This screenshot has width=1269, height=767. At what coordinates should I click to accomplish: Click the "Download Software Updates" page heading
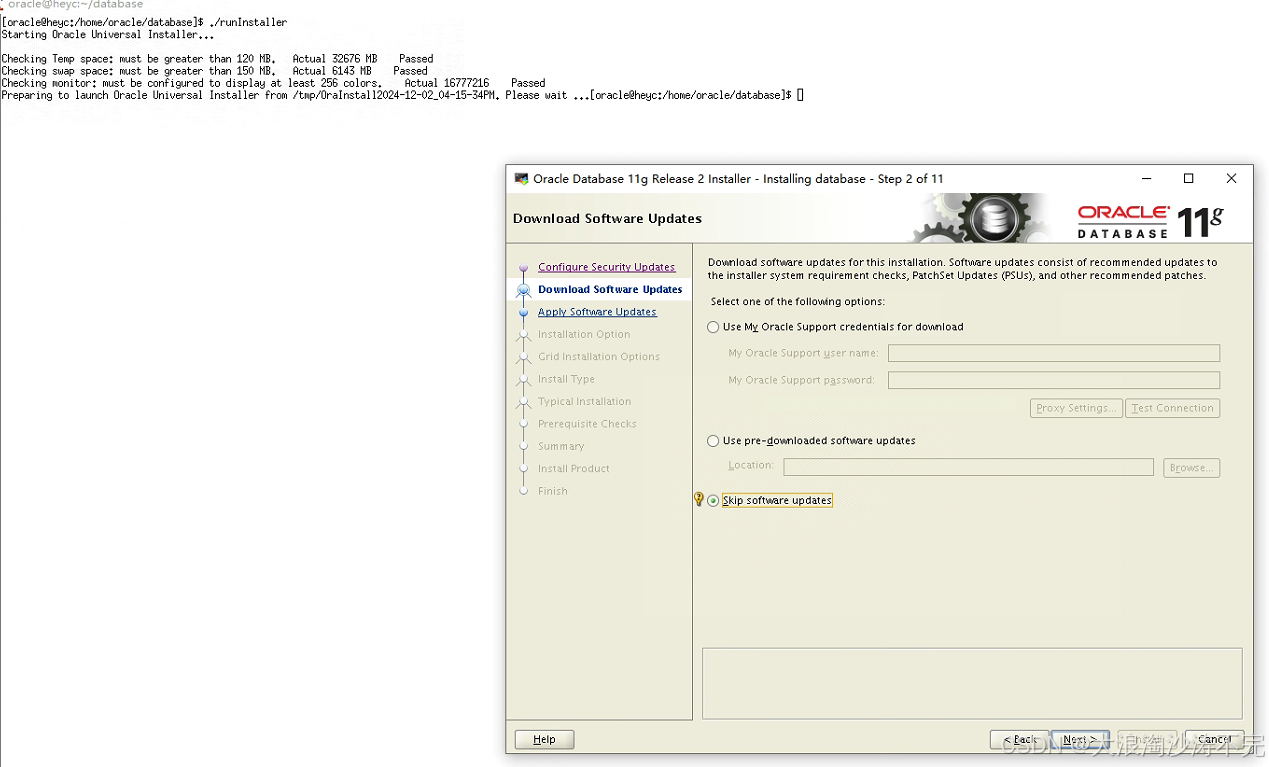pyautogui.click(x=607, y=218)
